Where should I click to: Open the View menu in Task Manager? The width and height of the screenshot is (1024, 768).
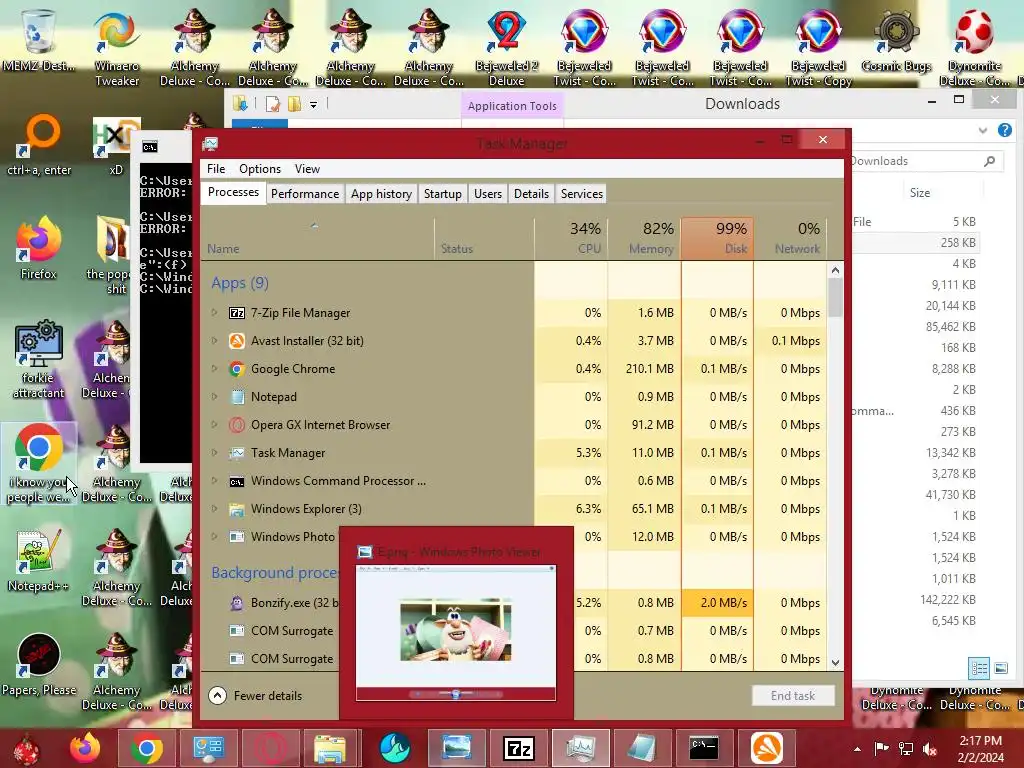(307, 168)
